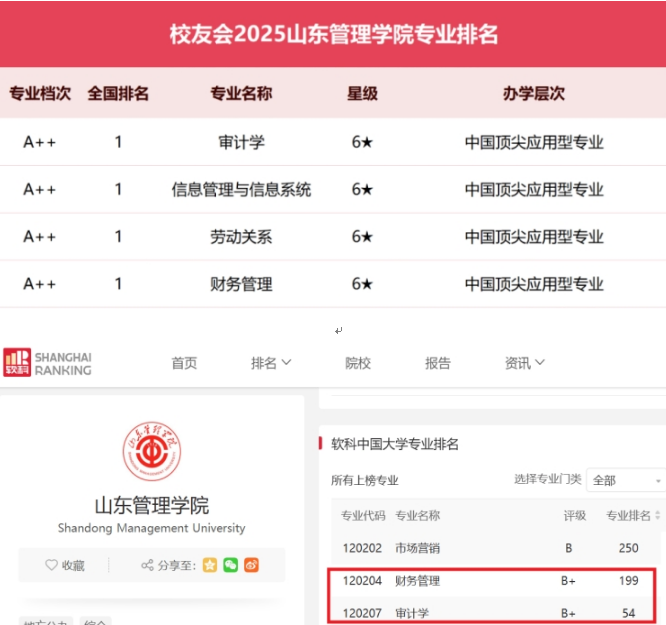Share via the red Weibo icon

click(251, 565)
